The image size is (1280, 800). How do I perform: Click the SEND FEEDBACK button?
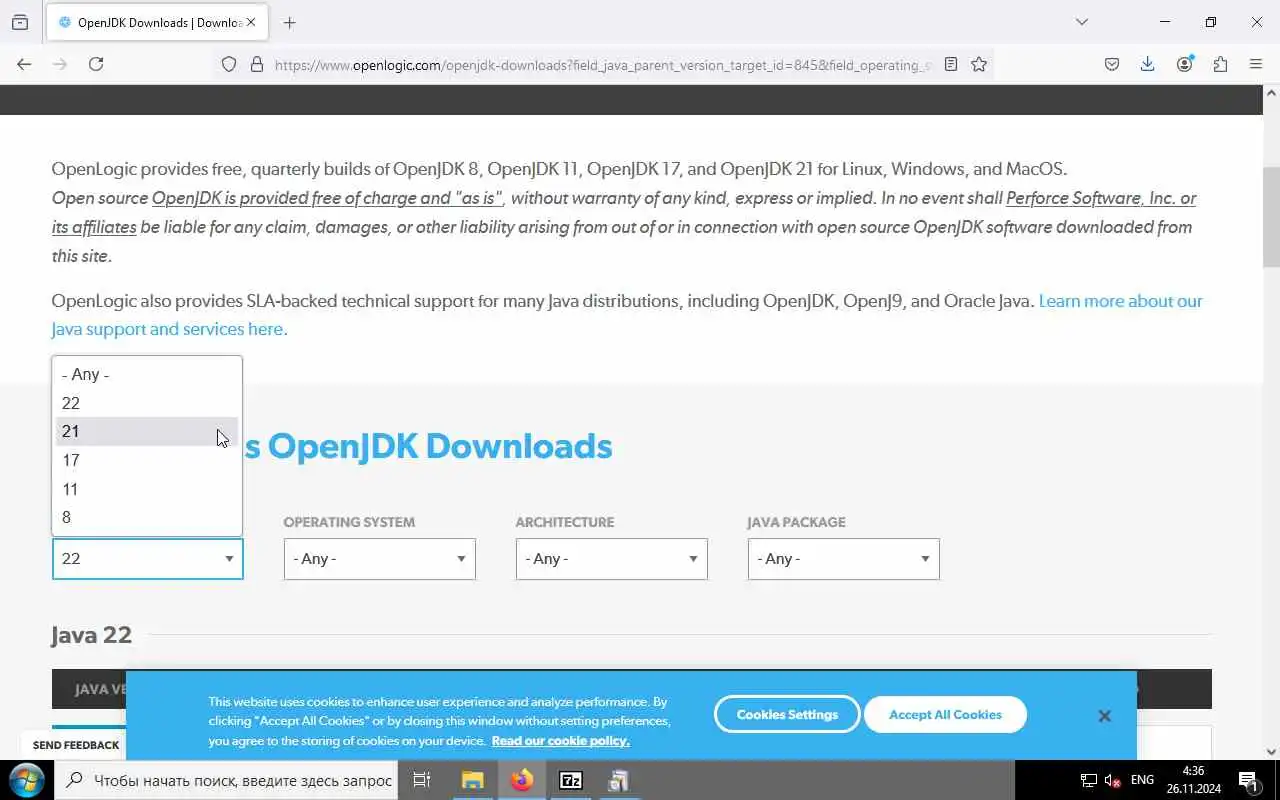76,745
